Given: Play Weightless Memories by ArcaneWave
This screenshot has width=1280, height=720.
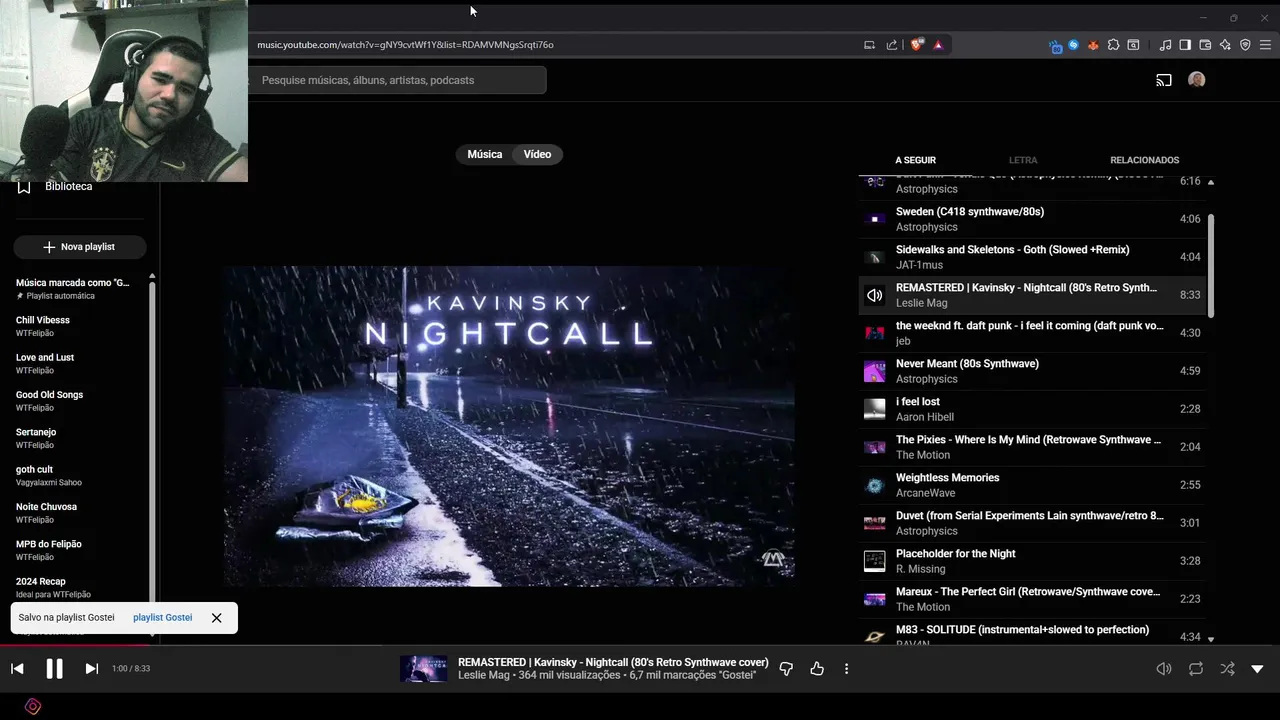Looking at the screenshot, I should [1032, 485].
